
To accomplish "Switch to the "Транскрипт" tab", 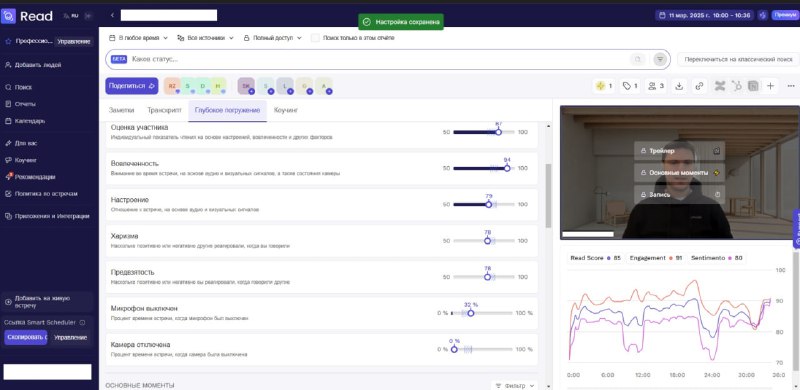I will [164, 110].
